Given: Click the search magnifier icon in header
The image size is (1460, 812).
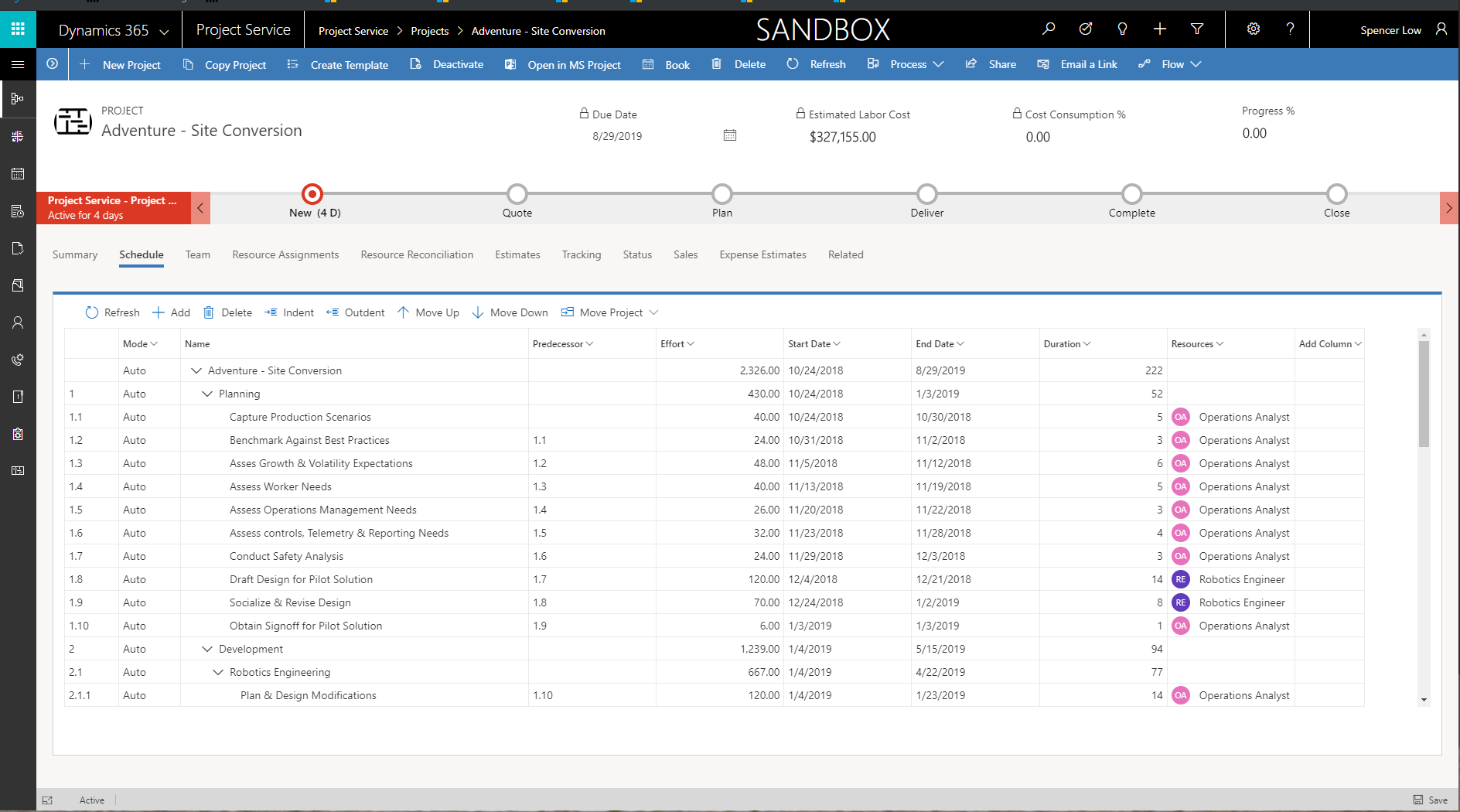Looking at the screenshot, I should coord(1049,29).
